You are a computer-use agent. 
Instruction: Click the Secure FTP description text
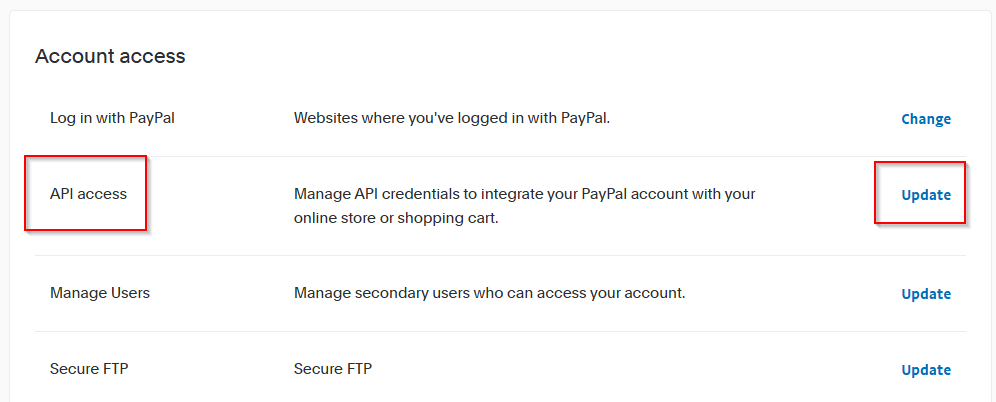[x=332, y=369]
